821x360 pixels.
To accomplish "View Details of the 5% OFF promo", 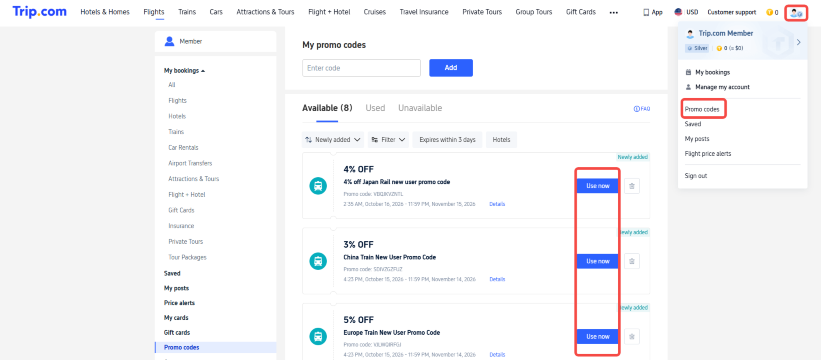I will tap(497, 355).
